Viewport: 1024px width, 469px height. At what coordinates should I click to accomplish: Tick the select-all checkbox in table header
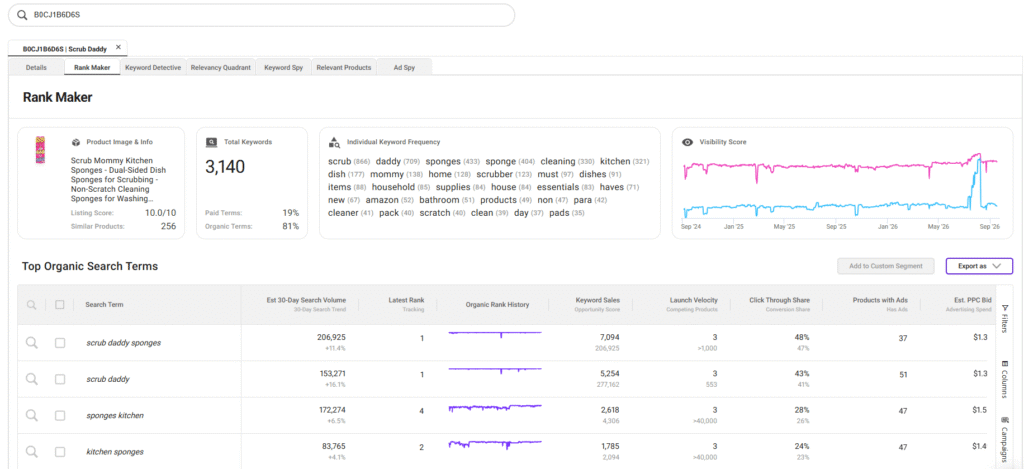tap(60, 304)
